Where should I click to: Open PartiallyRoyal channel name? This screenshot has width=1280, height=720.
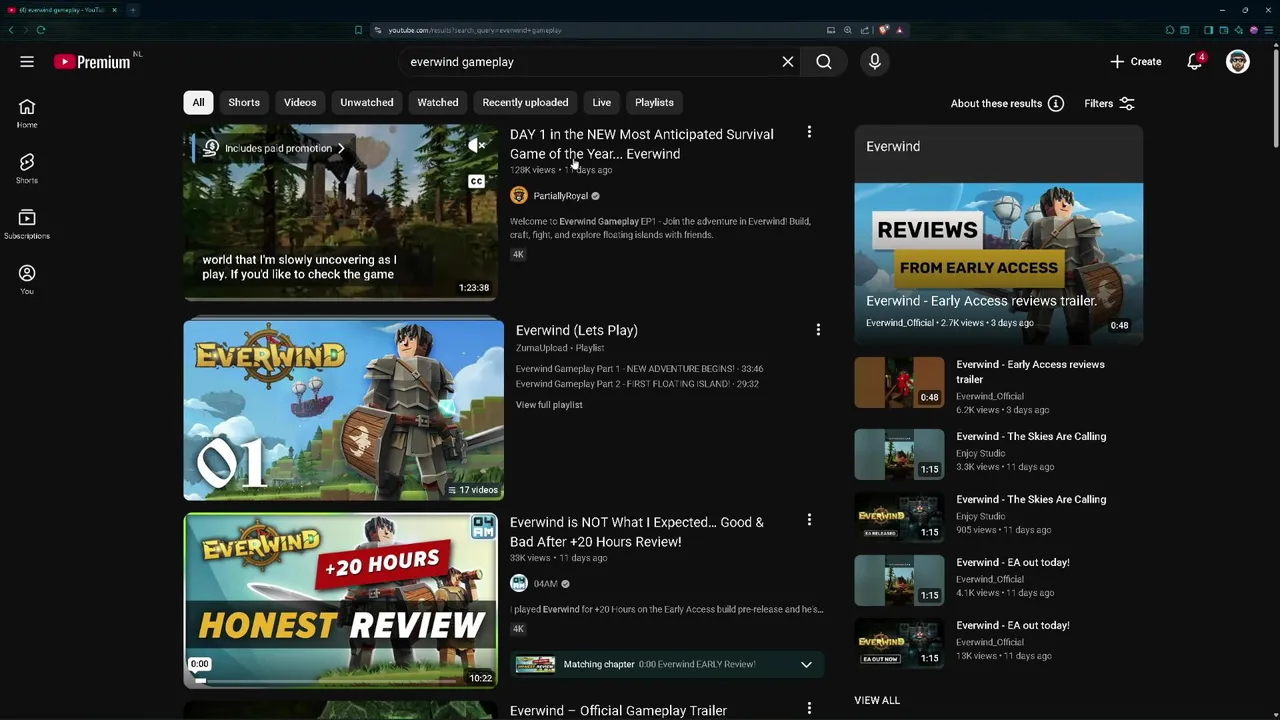(x=560, y=196)
